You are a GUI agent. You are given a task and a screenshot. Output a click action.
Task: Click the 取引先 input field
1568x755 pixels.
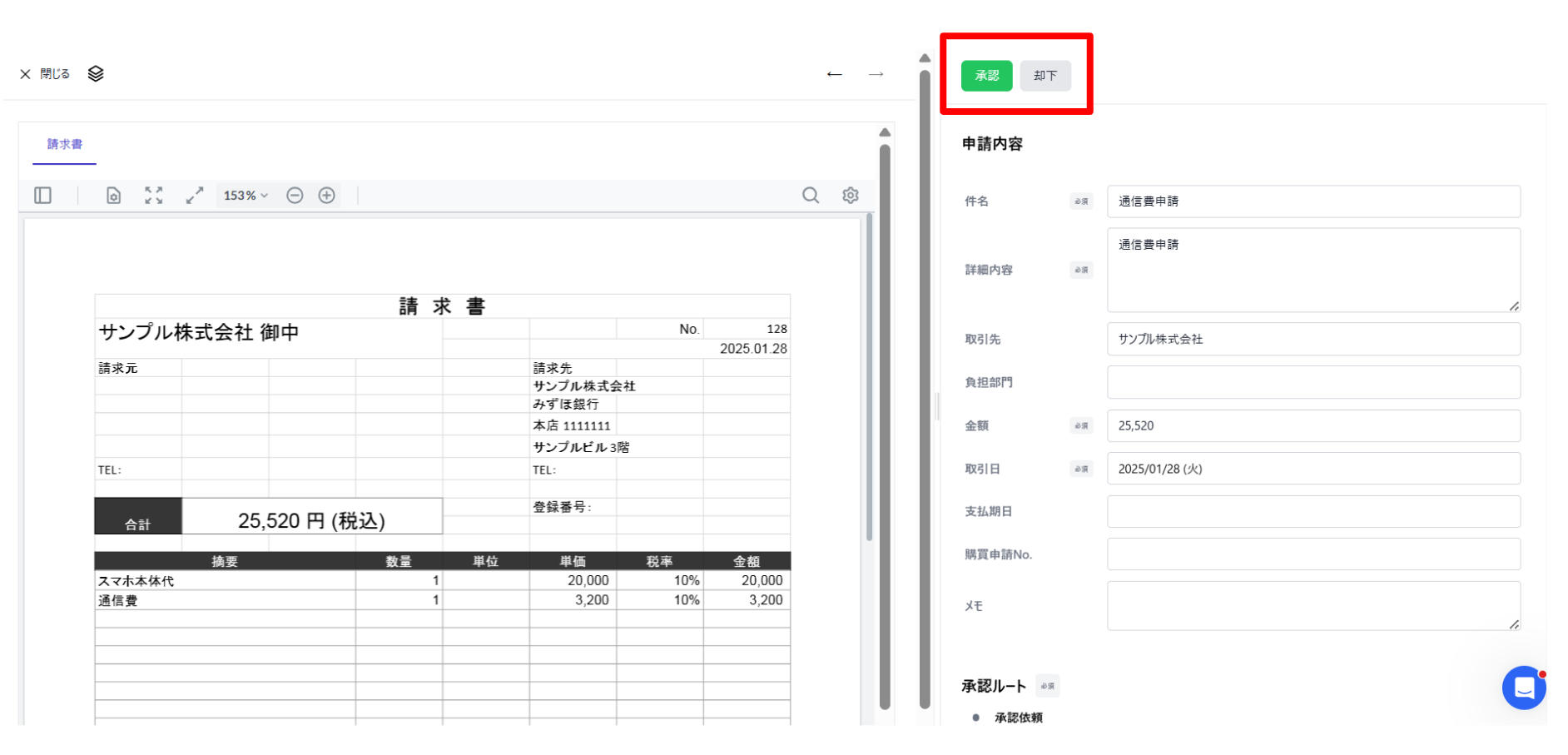pyautogui.click(x=1313, y=339)
